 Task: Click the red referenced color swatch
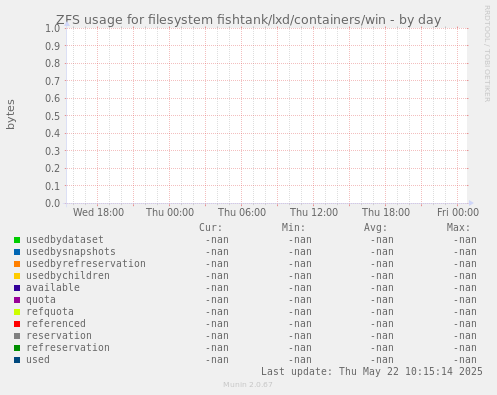click(17, 324)
